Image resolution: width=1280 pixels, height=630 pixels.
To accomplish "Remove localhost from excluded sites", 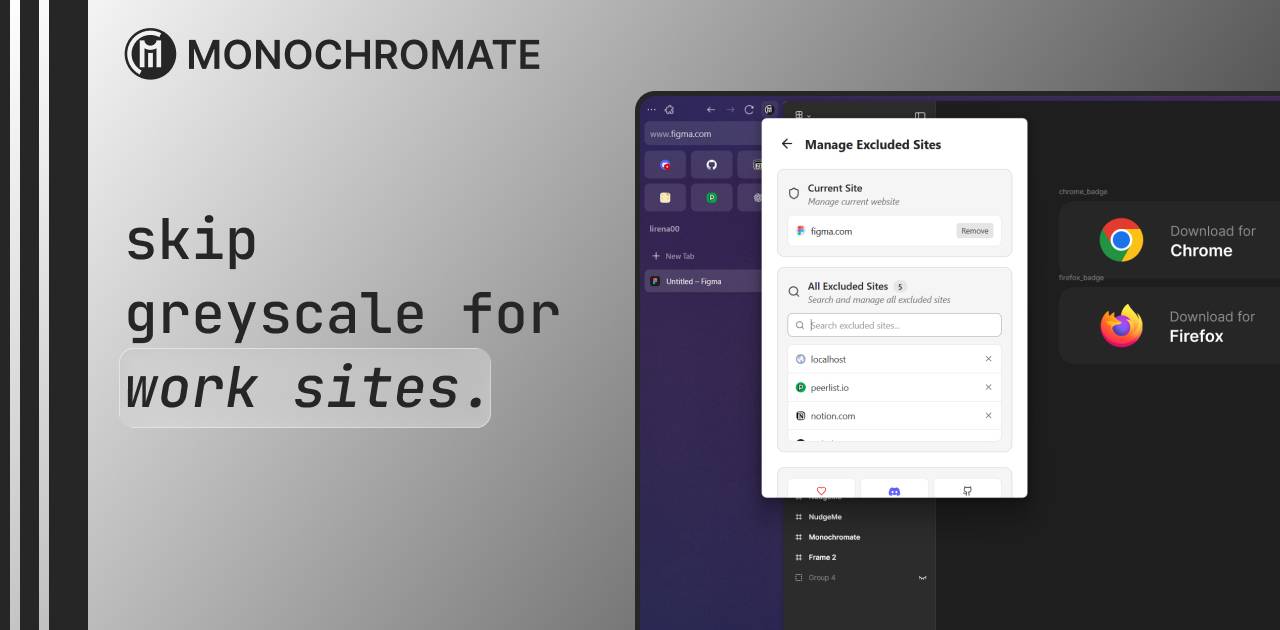I will tap(988, 359).
